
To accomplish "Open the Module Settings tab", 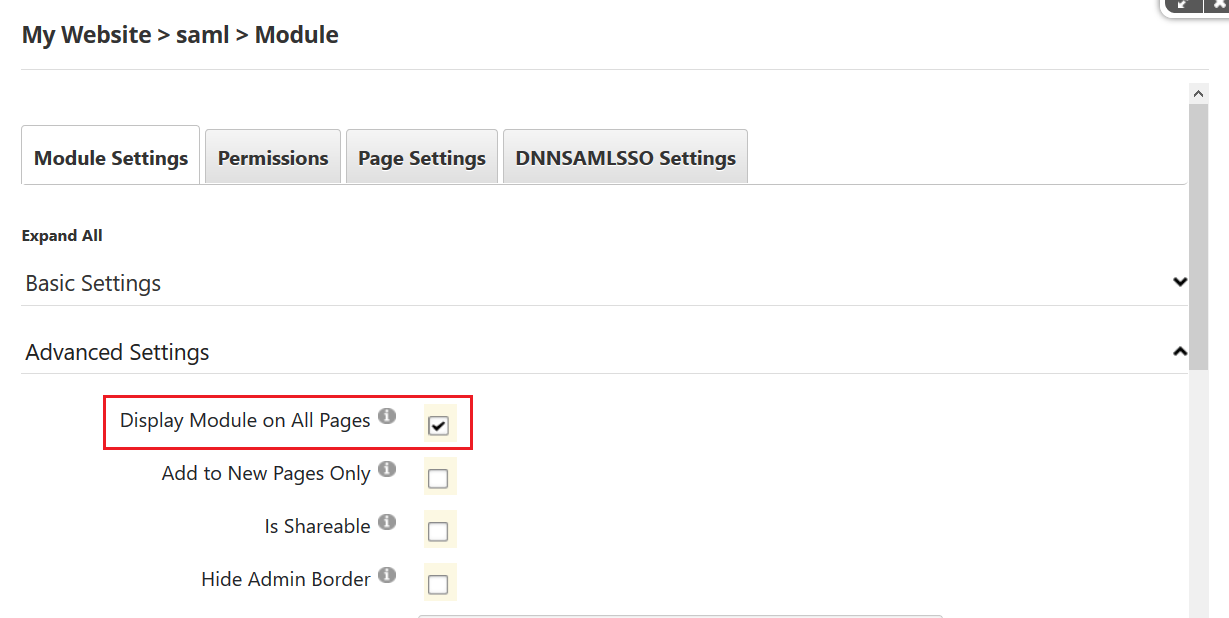I will click(111, 156).
